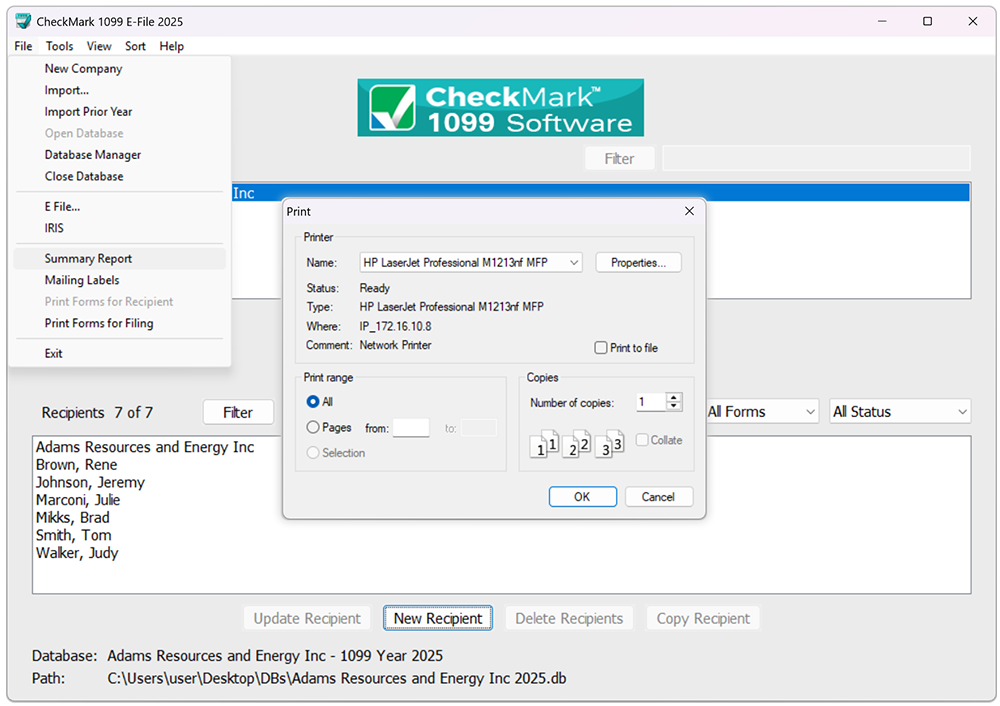Screen dimensions: 1000x706
Task: Open the View menu
Action: 99,46
